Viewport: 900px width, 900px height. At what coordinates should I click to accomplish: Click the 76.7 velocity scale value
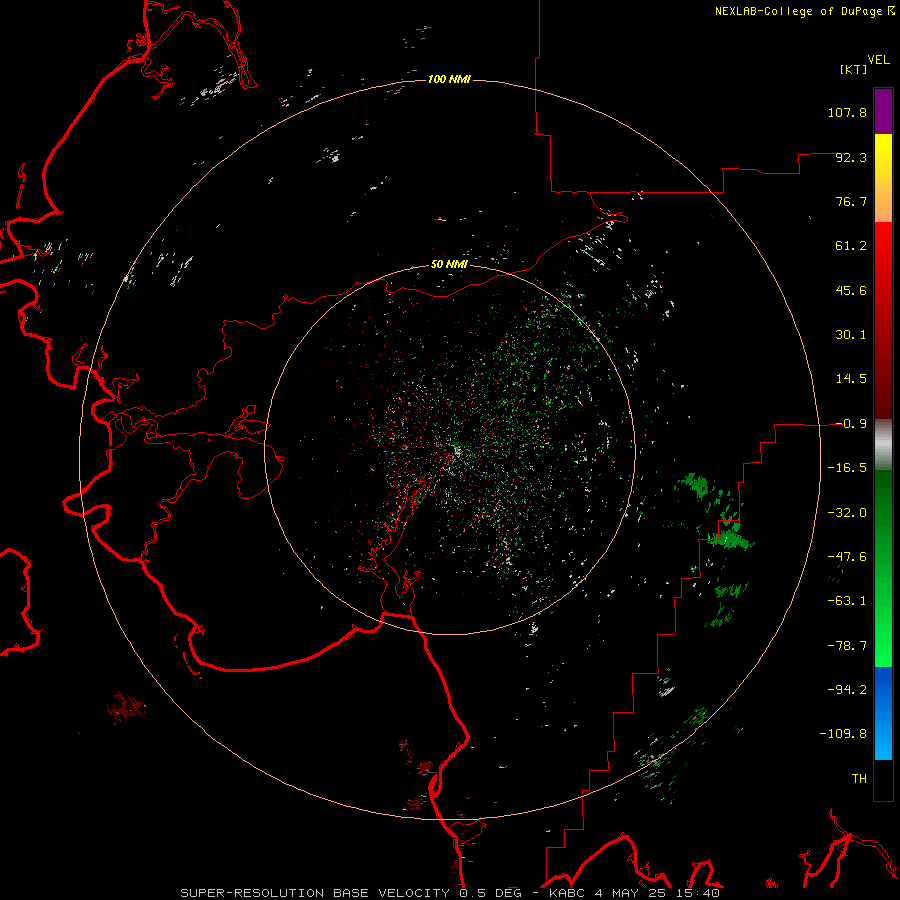point(851,201)
